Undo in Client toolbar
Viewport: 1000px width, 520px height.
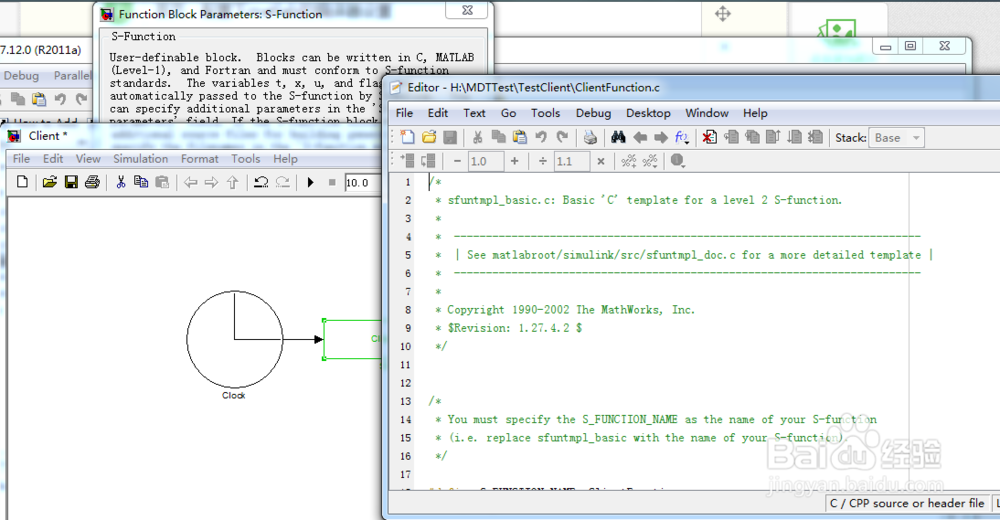[261, 182]
